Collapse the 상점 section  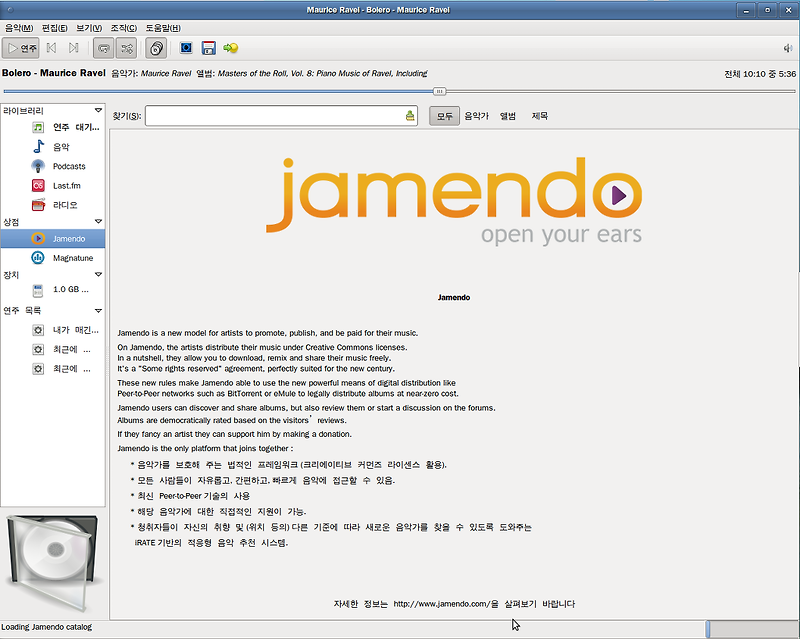(x=98, y=222)
